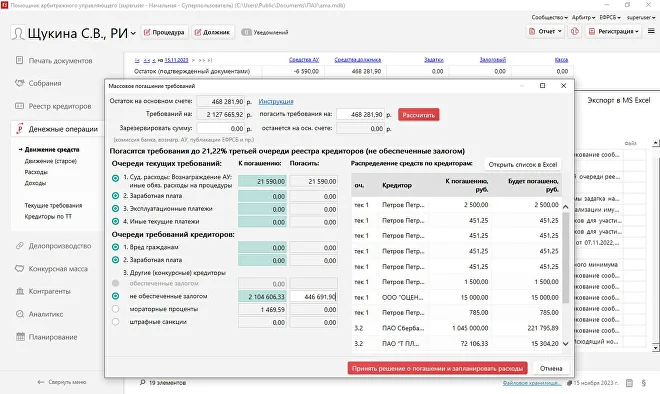660x394 pixels.
Task: Open Печать документов sidebar icon
Action: (19, 60)
